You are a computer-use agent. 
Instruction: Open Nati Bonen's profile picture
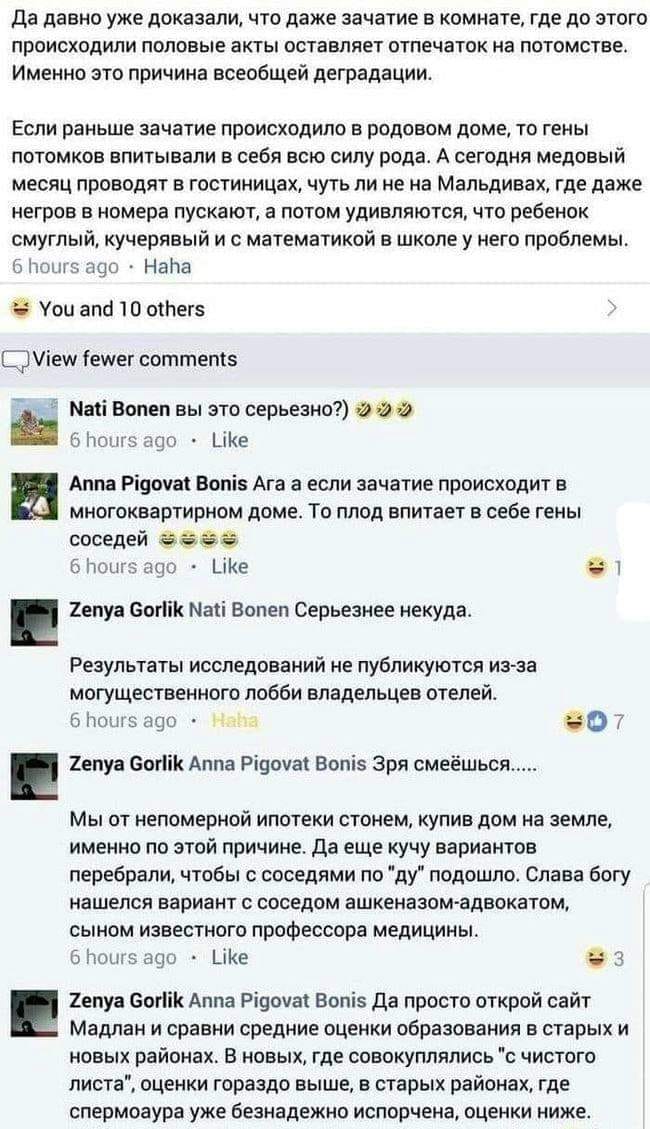(34, 422)
